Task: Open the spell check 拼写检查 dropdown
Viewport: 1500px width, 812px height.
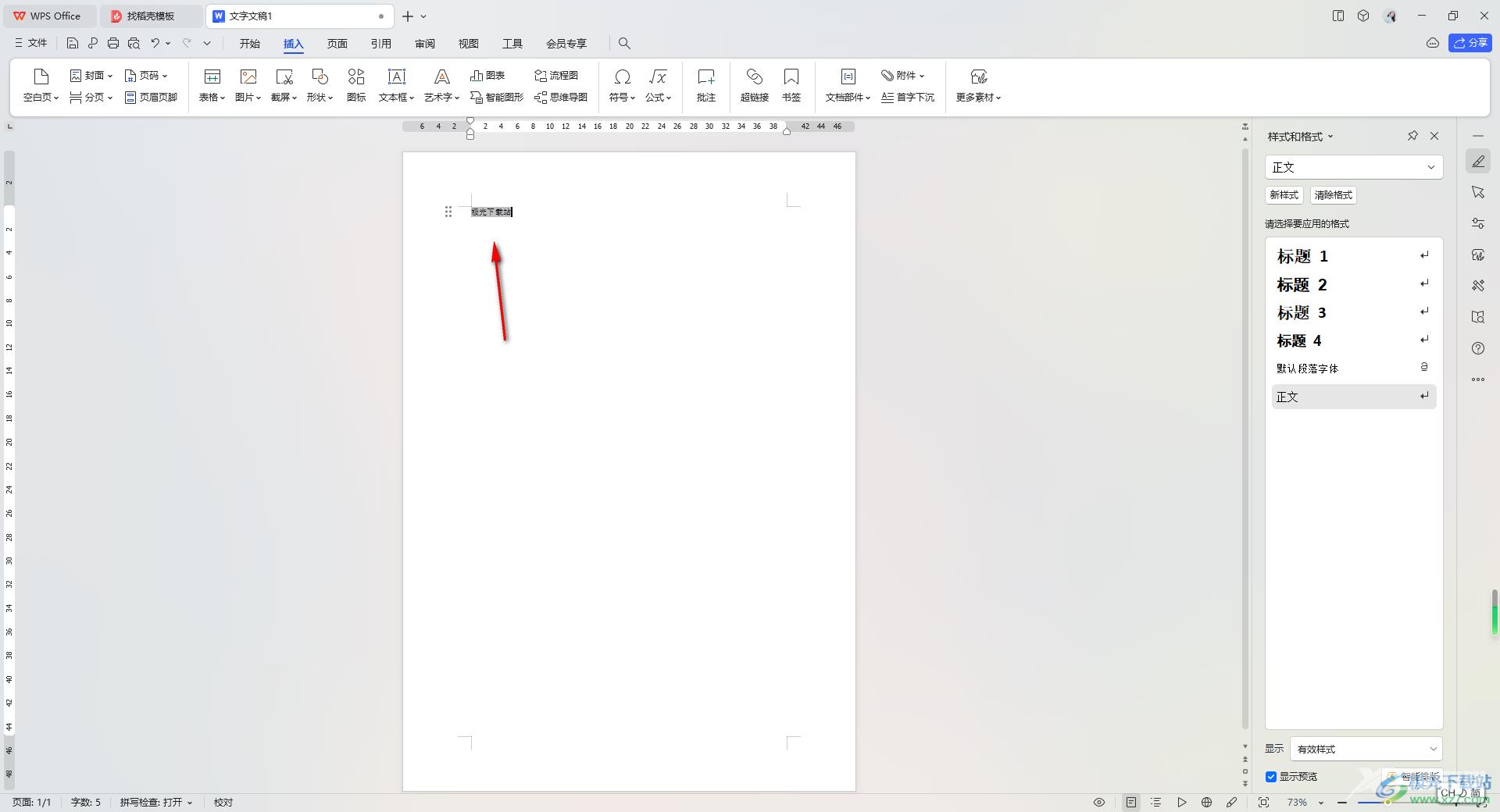Action: coord(156,803)
